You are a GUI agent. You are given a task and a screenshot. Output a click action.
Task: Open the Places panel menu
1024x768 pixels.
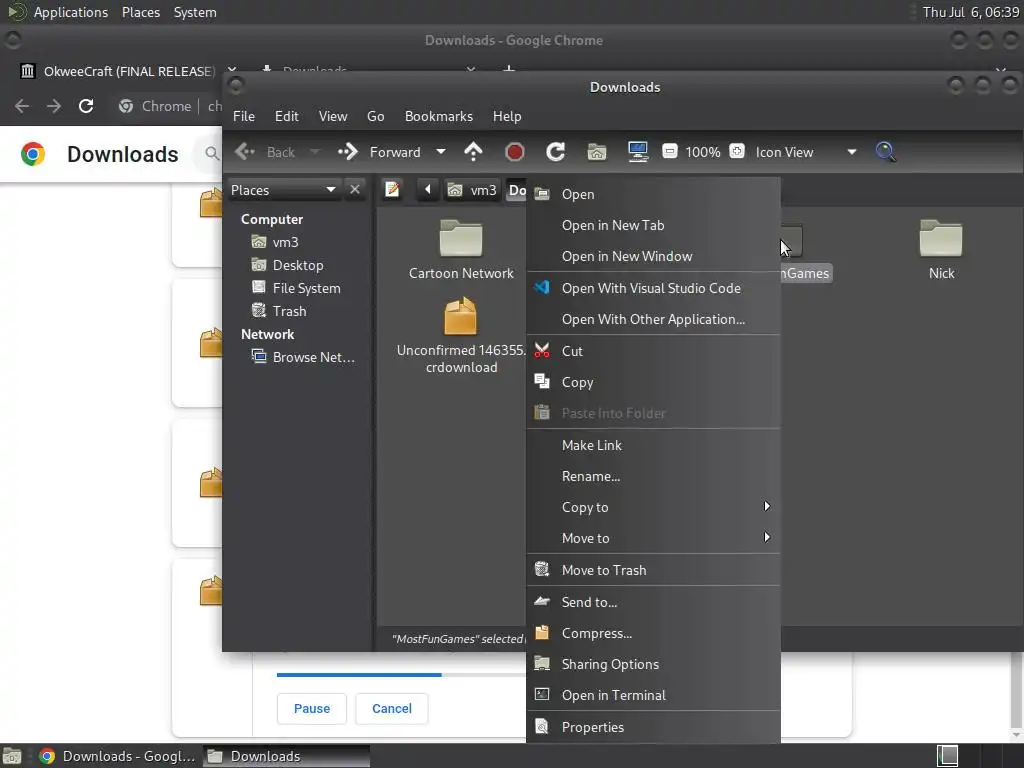(141, 12)
